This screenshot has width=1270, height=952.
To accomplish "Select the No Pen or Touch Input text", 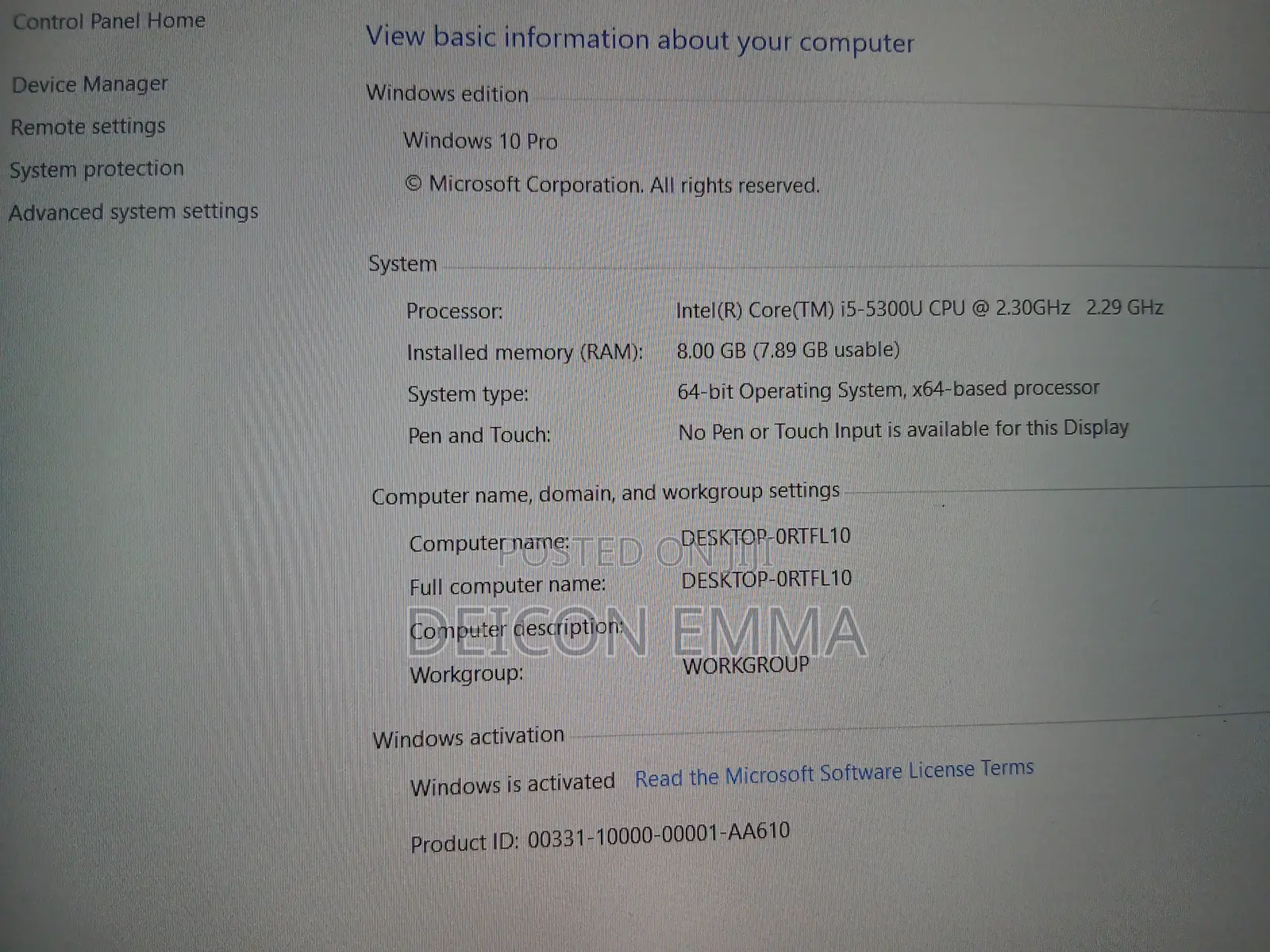I will pyautogui.click(x=903, y=429).
